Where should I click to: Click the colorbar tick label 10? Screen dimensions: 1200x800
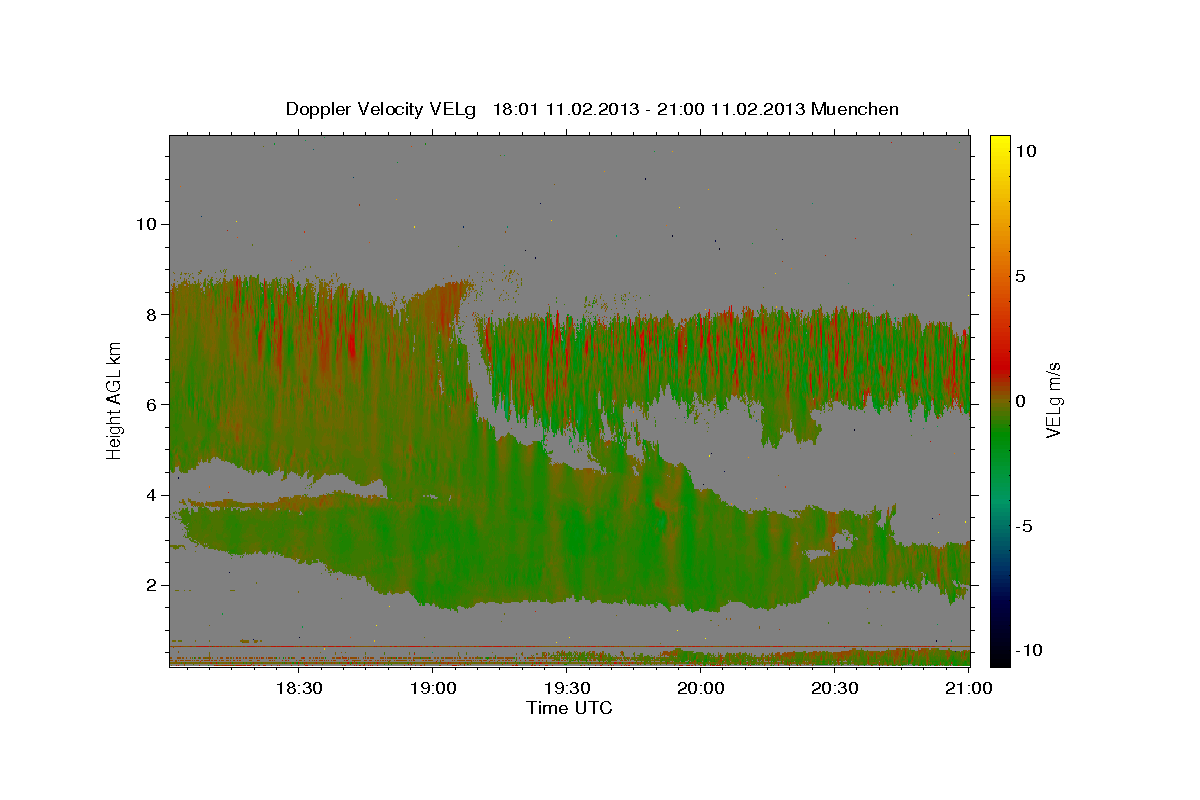[1026, 151]
